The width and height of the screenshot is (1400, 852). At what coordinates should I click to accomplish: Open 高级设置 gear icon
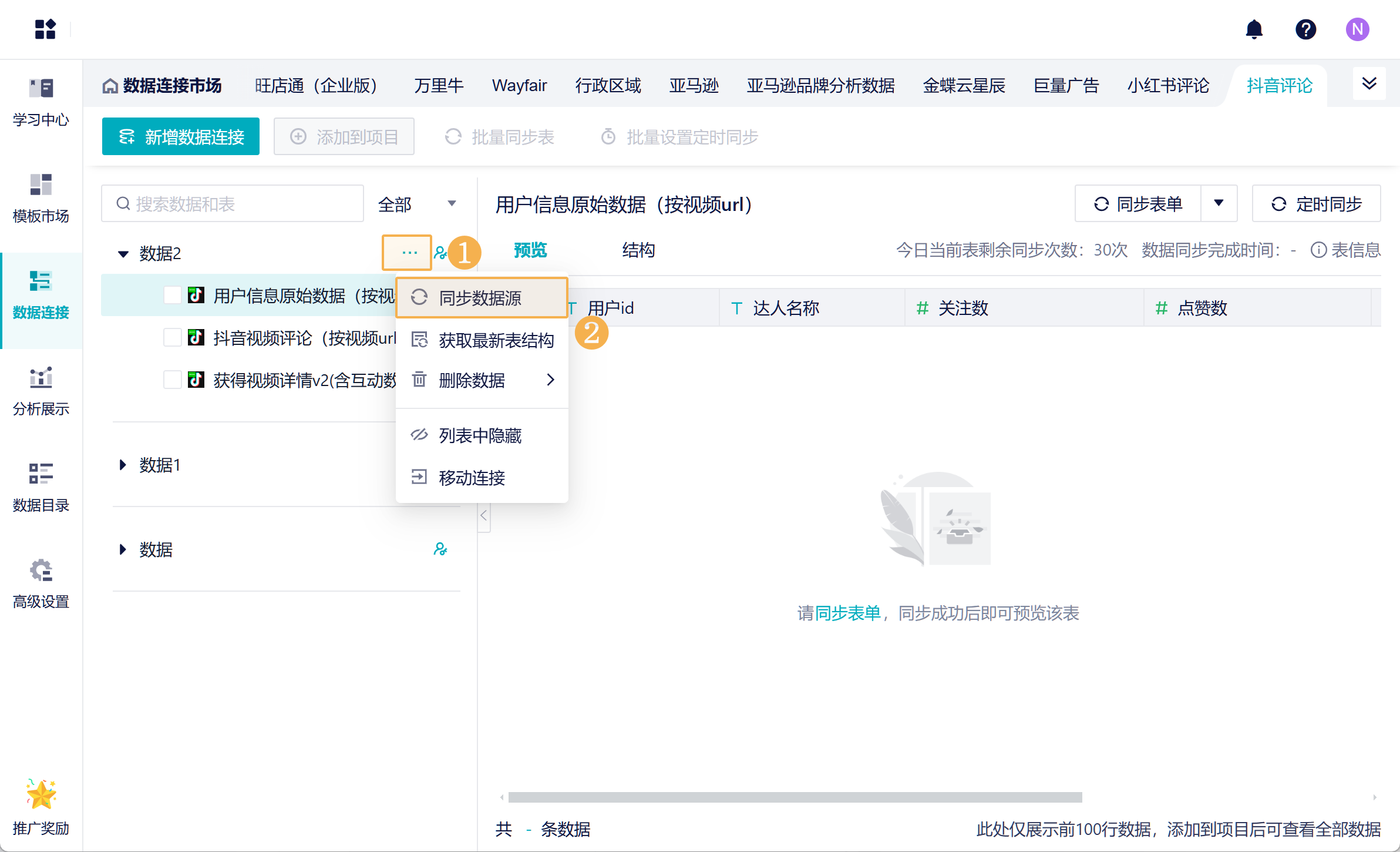(x=41, y=571)
